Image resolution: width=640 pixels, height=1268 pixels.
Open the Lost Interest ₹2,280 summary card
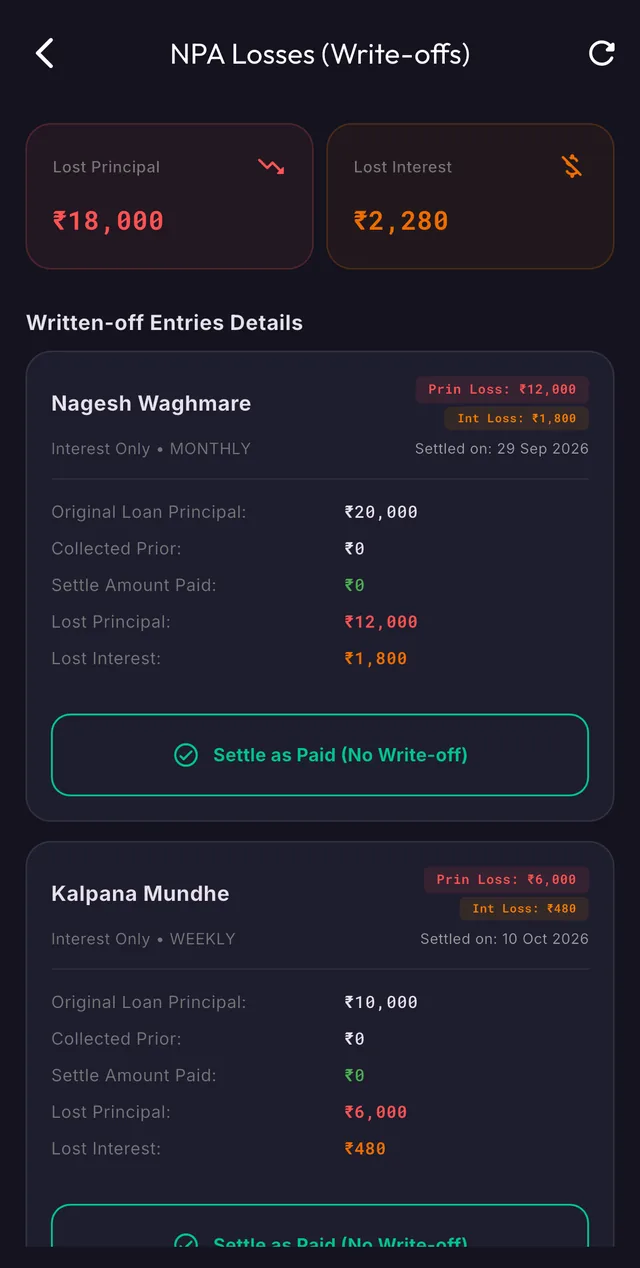(x=470, y=196)
